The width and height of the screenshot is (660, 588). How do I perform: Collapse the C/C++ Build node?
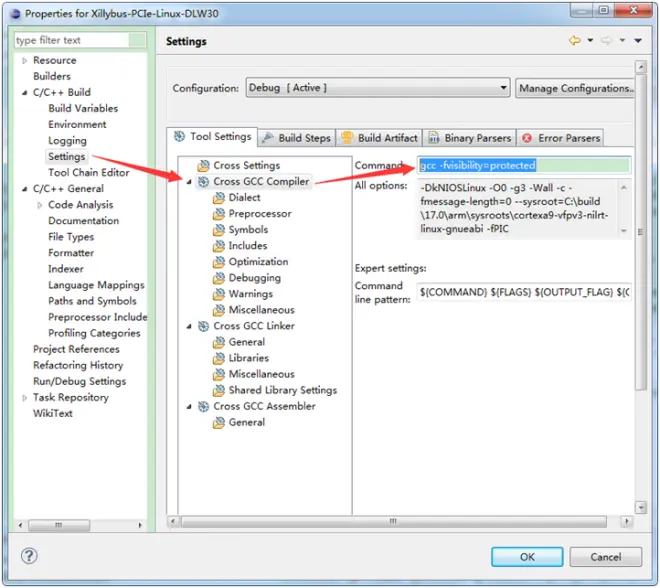(x=24, y=93)
